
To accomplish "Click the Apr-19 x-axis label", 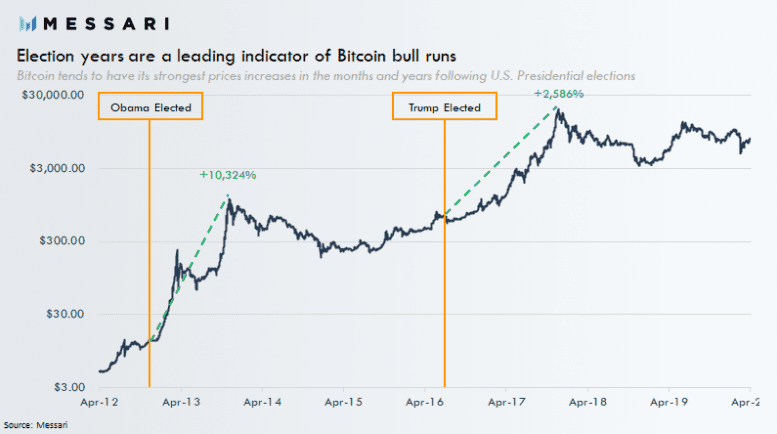I will [x=669, y=402].
